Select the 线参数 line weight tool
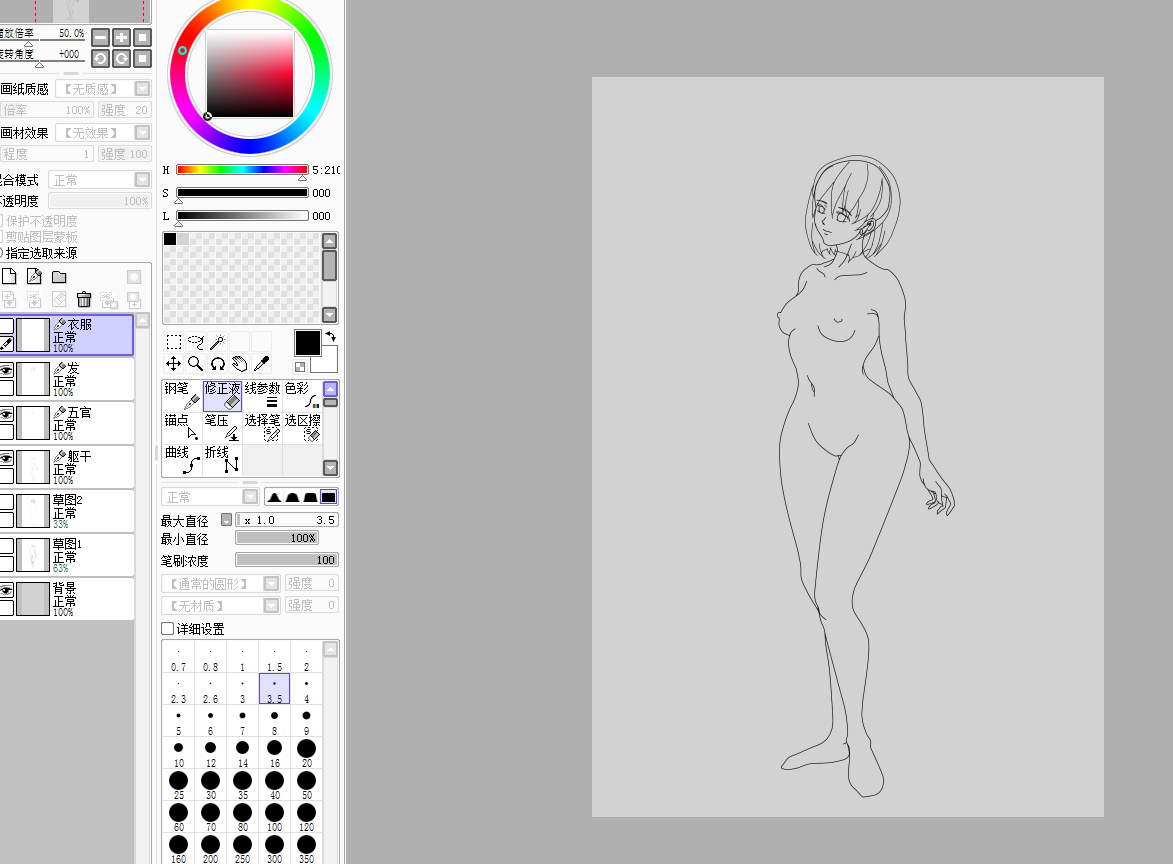1173x864 pixels. point(263,396)
